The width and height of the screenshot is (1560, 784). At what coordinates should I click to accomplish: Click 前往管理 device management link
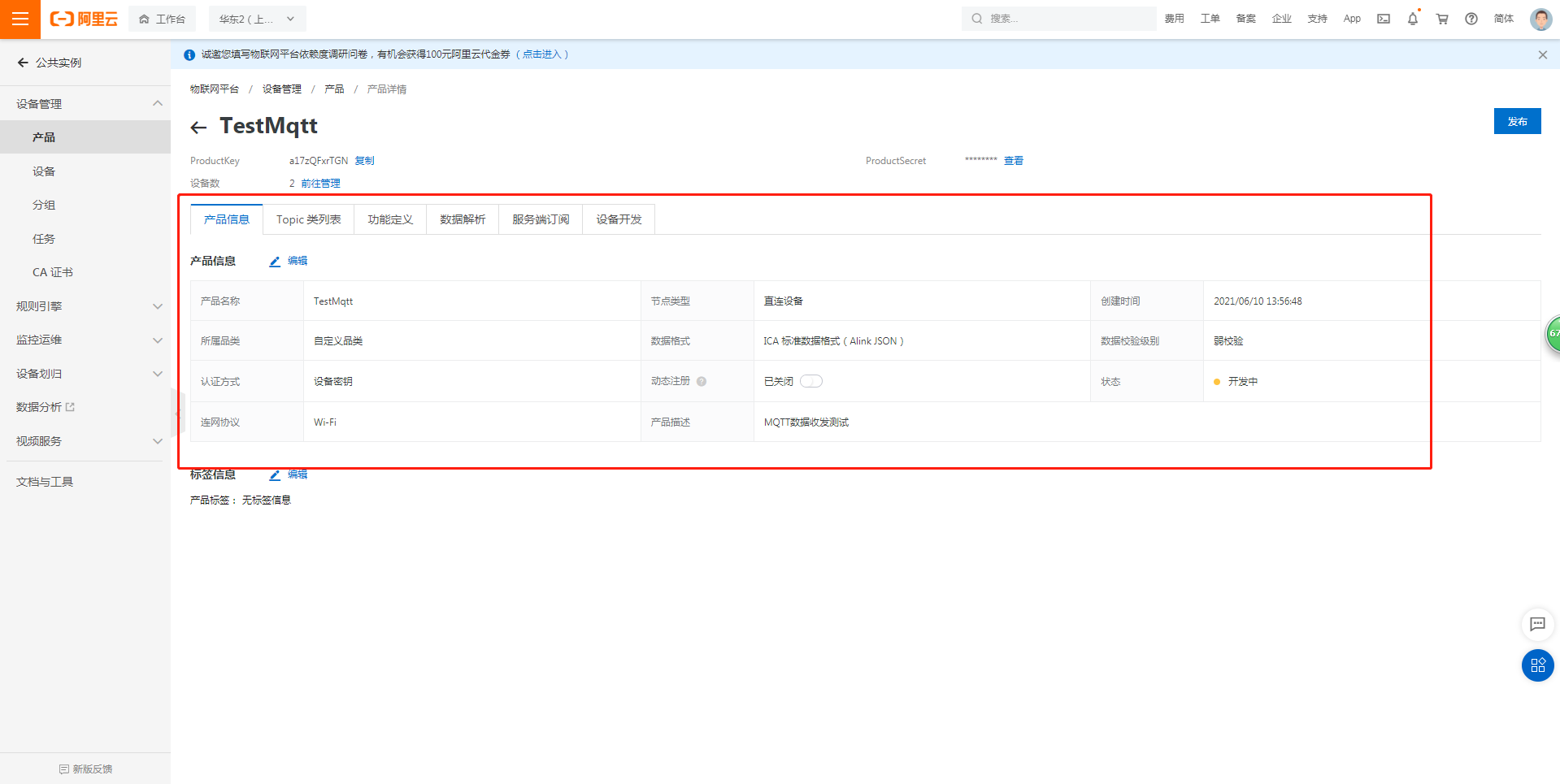point(320,184)
